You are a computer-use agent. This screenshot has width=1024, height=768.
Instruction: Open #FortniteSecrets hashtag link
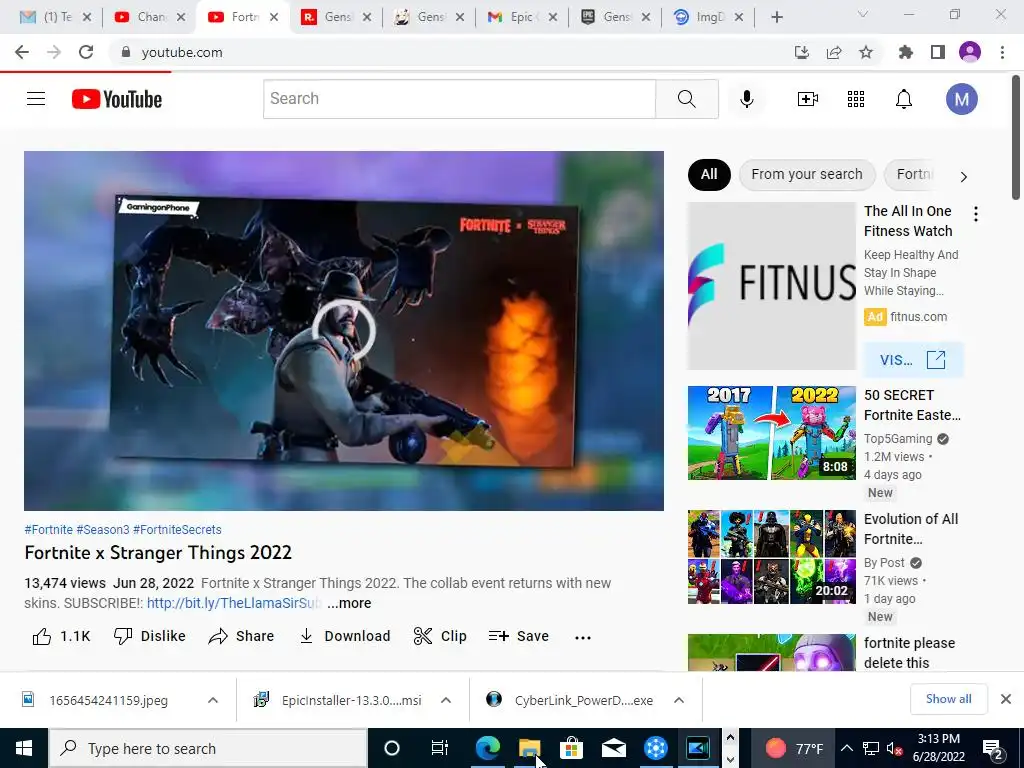tap(177, 530)
